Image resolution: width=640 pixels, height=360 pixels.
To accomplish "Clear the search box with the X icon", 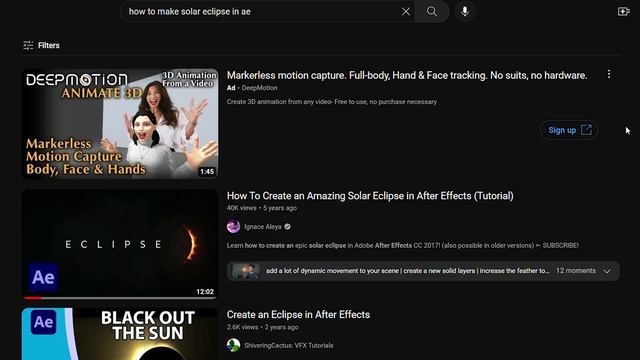I will (405, 11).
